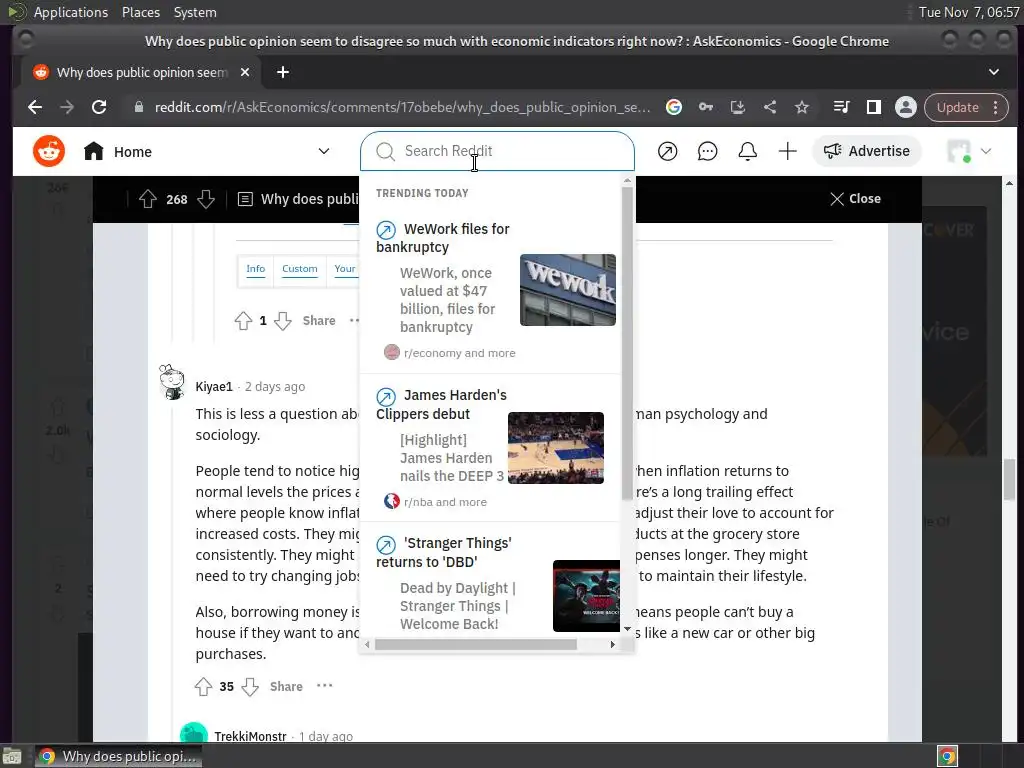This screenshot has width=1024, height=768.
Task: Share Kiyae1's comment
Action: [286, 686]
